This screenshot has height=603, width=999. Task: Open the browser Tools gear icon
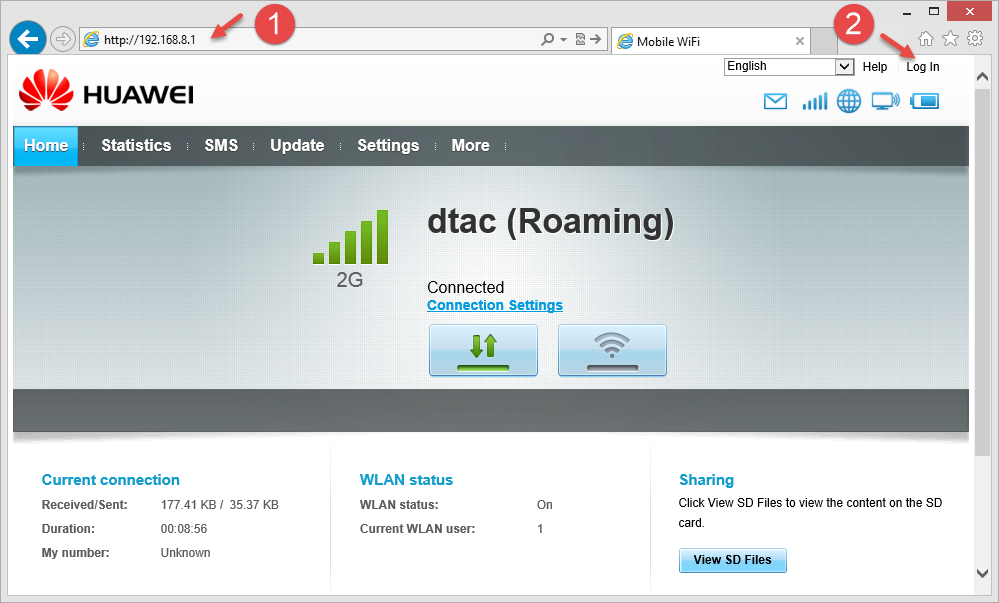[x=975, y=38]
